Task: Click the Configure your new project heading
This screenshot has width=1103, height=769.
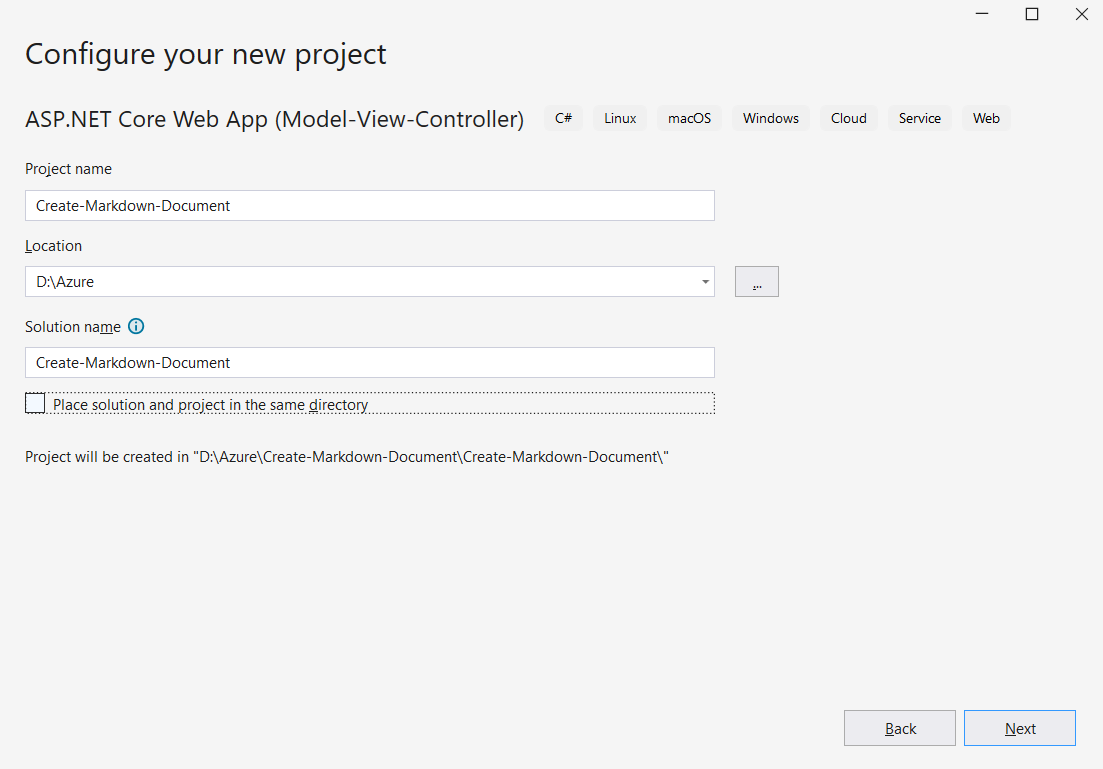Action: point(205,55)
